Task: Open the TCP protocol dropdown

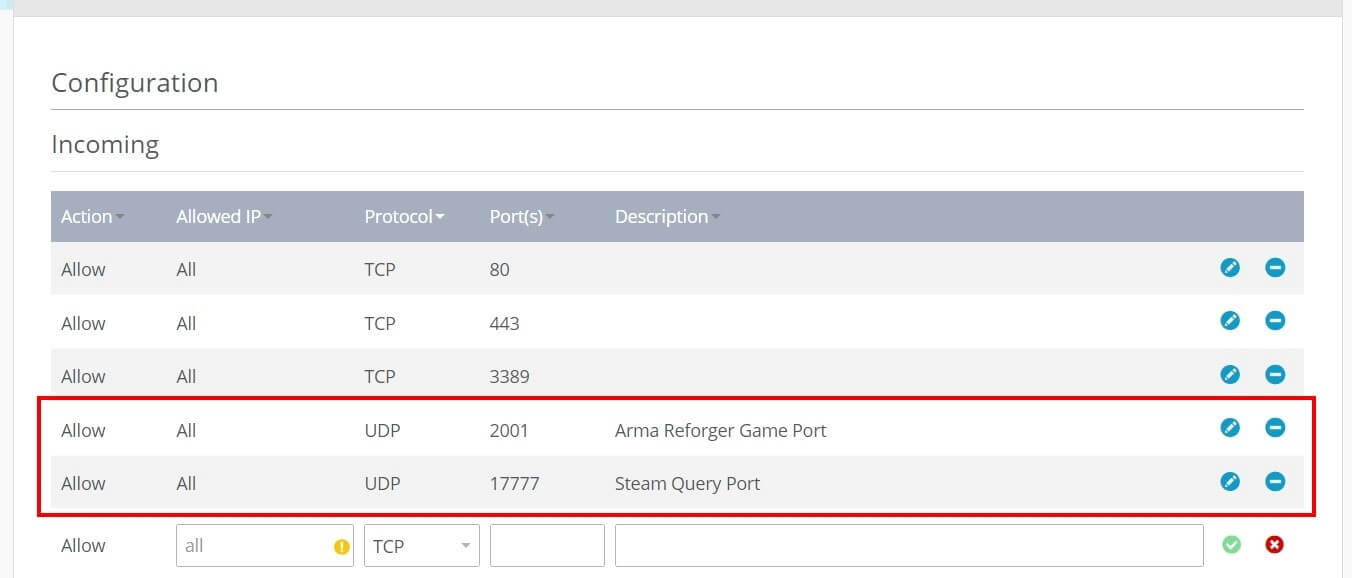Action: click(x=422, y=546)
